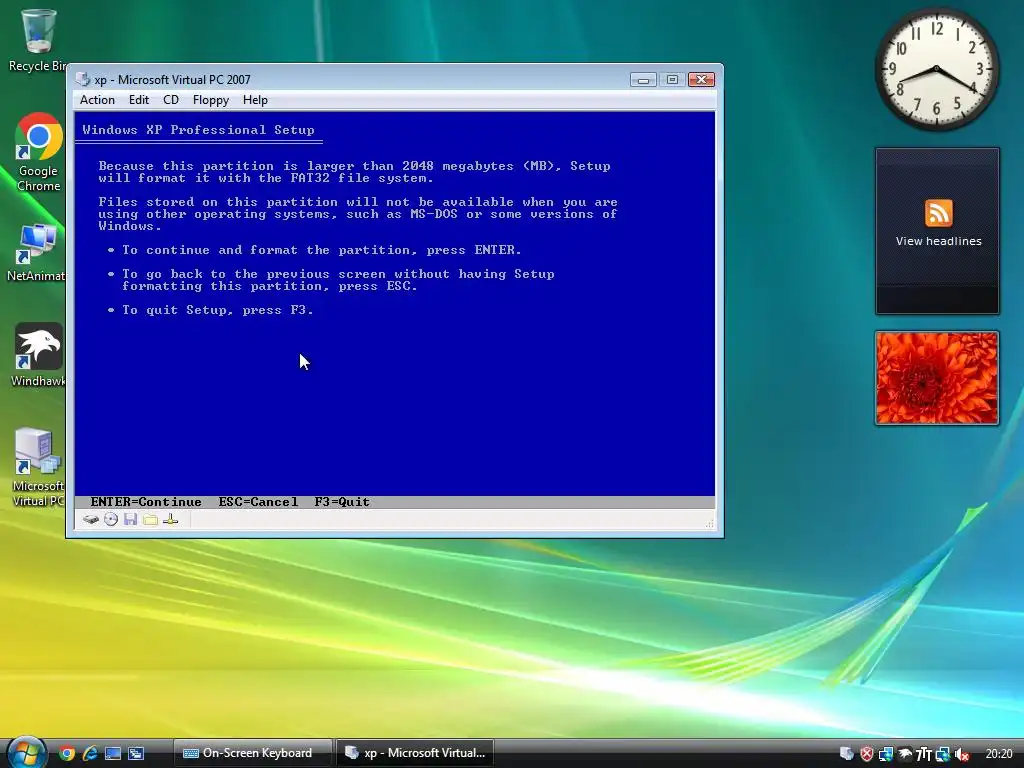Maximize the Virtual PC window

672,80
